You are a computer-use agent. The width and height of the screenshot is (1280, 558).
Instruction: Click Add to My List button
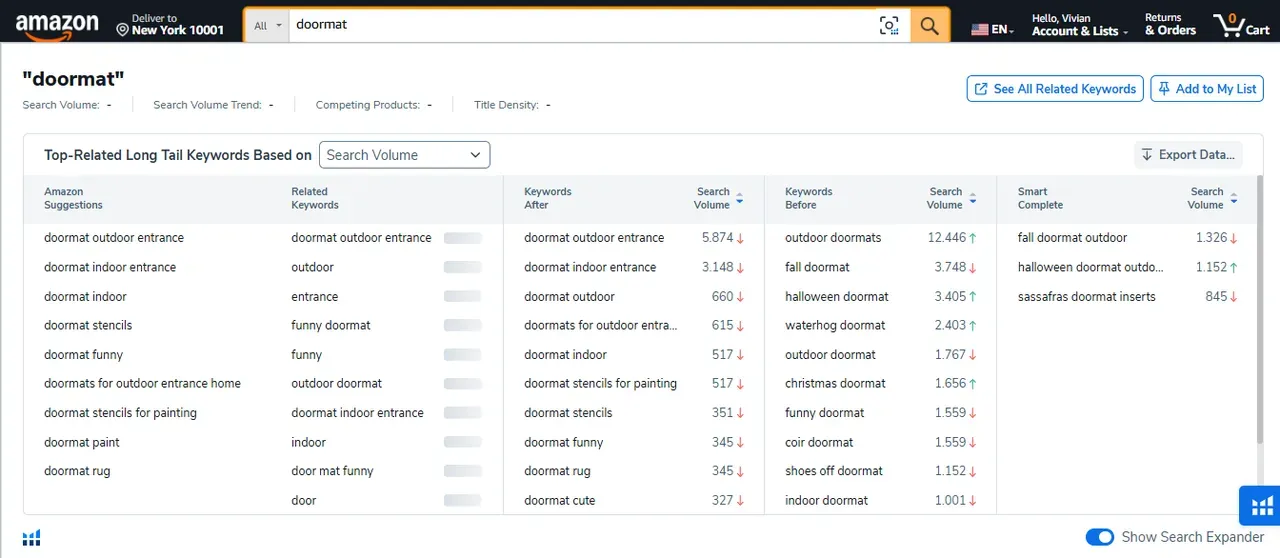[1206, 89]
